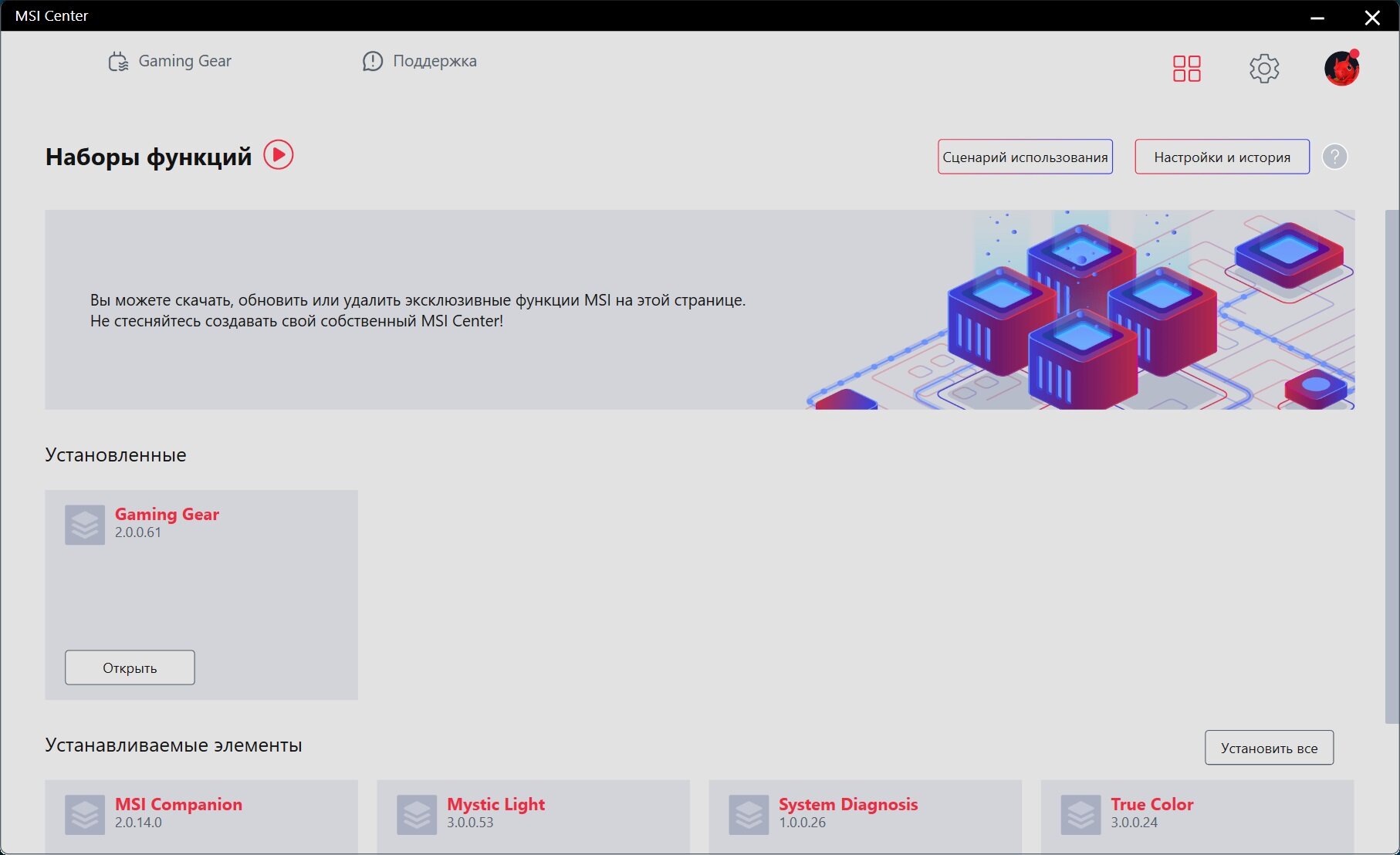Click the MSI feature banner illustration
This screenshot has height=855, width=1400.
[x=1080, y=309]
